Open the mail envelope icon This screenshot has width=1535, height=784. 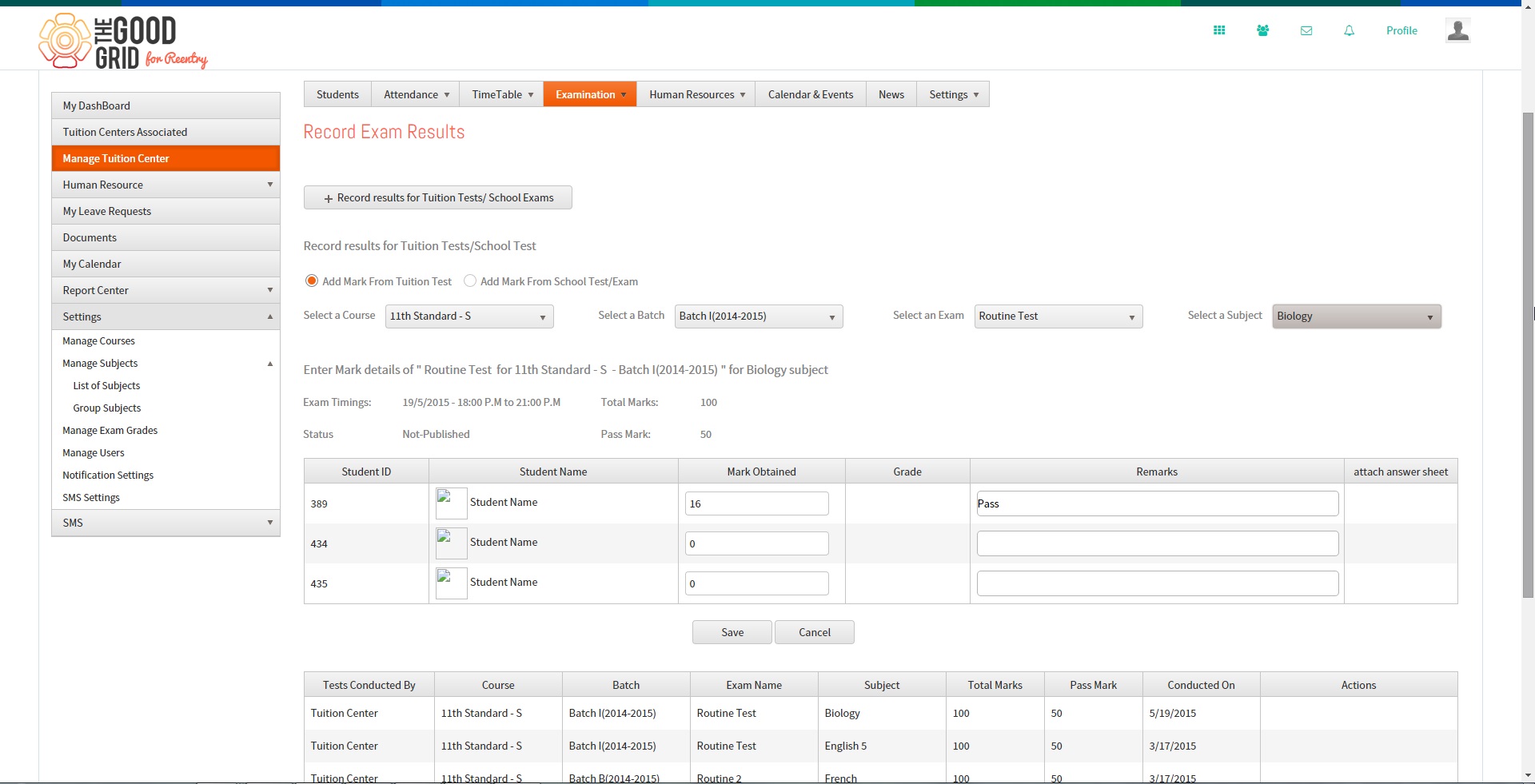1306,30
